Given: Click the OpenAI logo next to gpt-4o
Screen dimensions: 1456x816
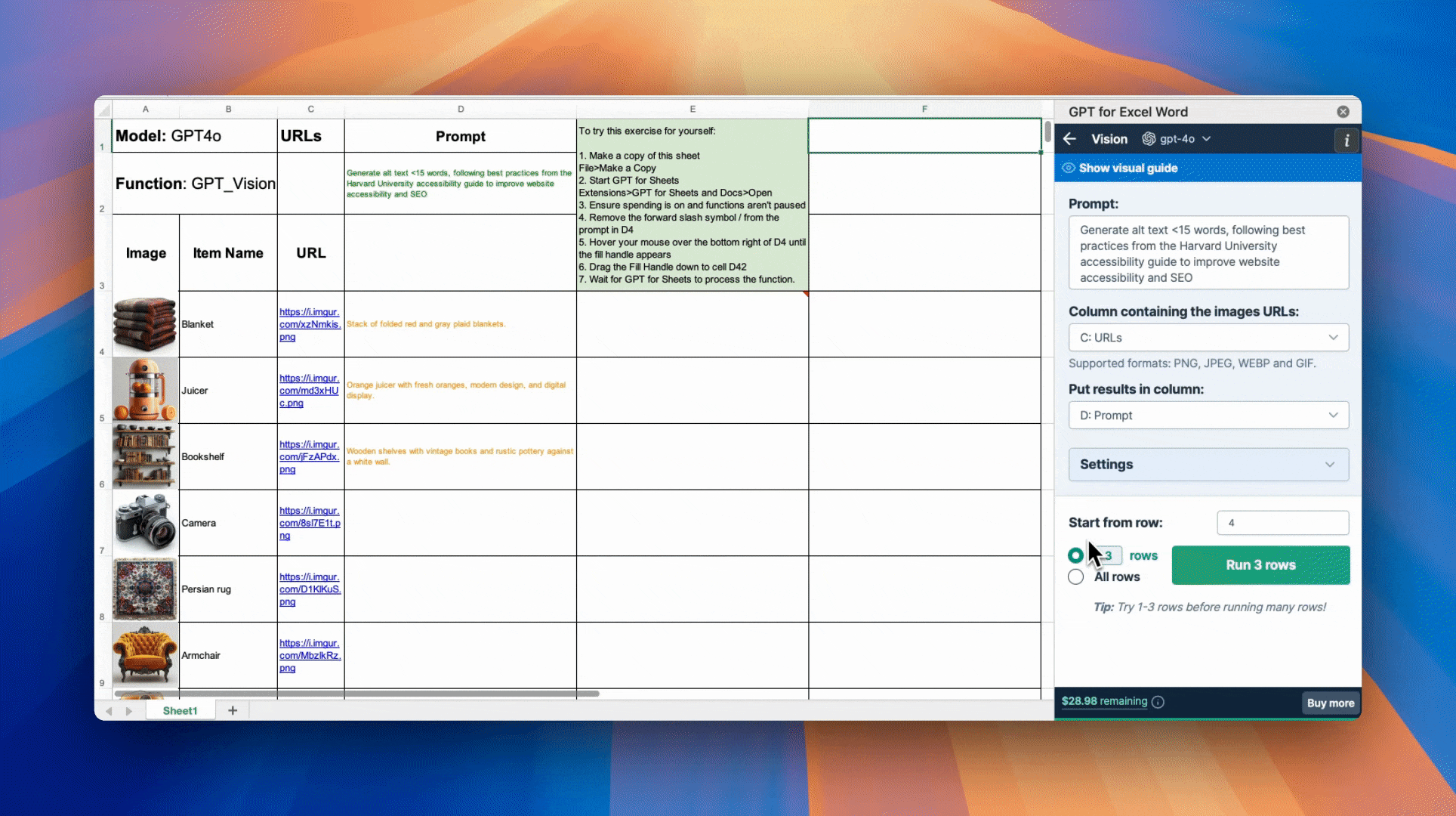Looking at the screenshot, I should [x=1149, y=139].
